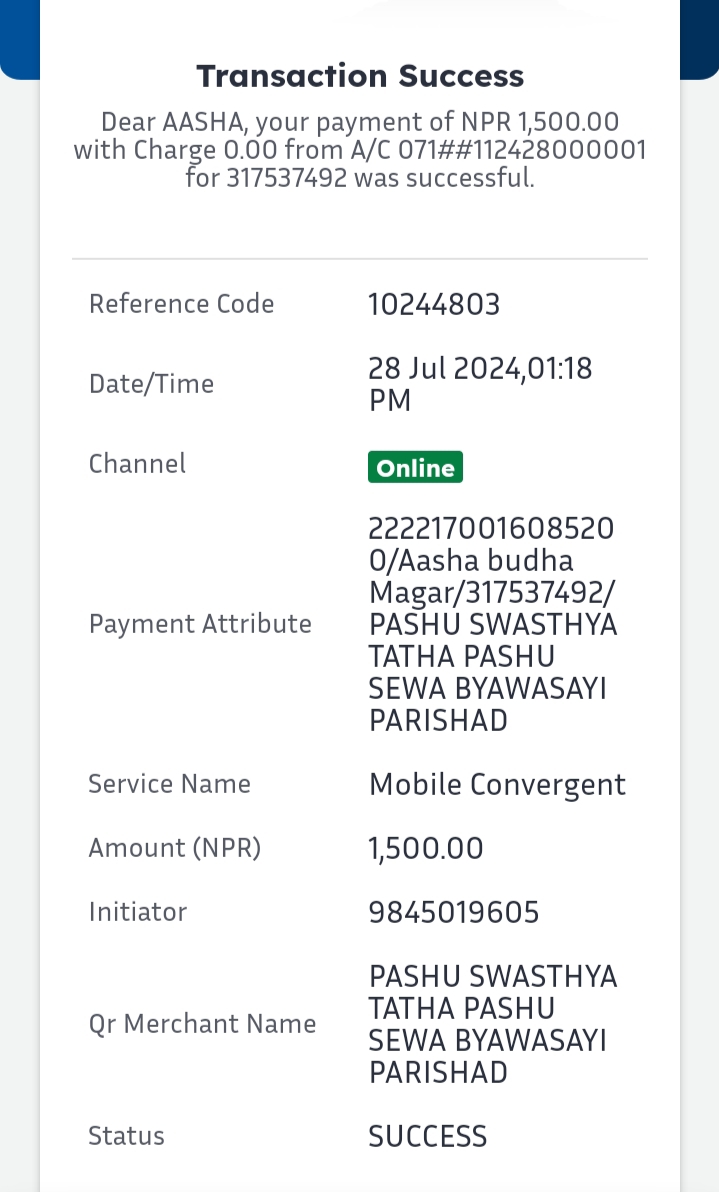
Task: Select the initiator number 9845019605
Action: [x=454, y=912]
